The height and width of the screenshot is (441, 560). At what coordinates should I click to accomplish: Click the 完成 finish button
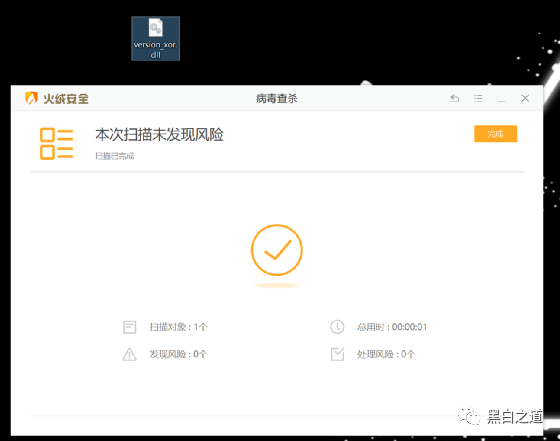point(495,134)
